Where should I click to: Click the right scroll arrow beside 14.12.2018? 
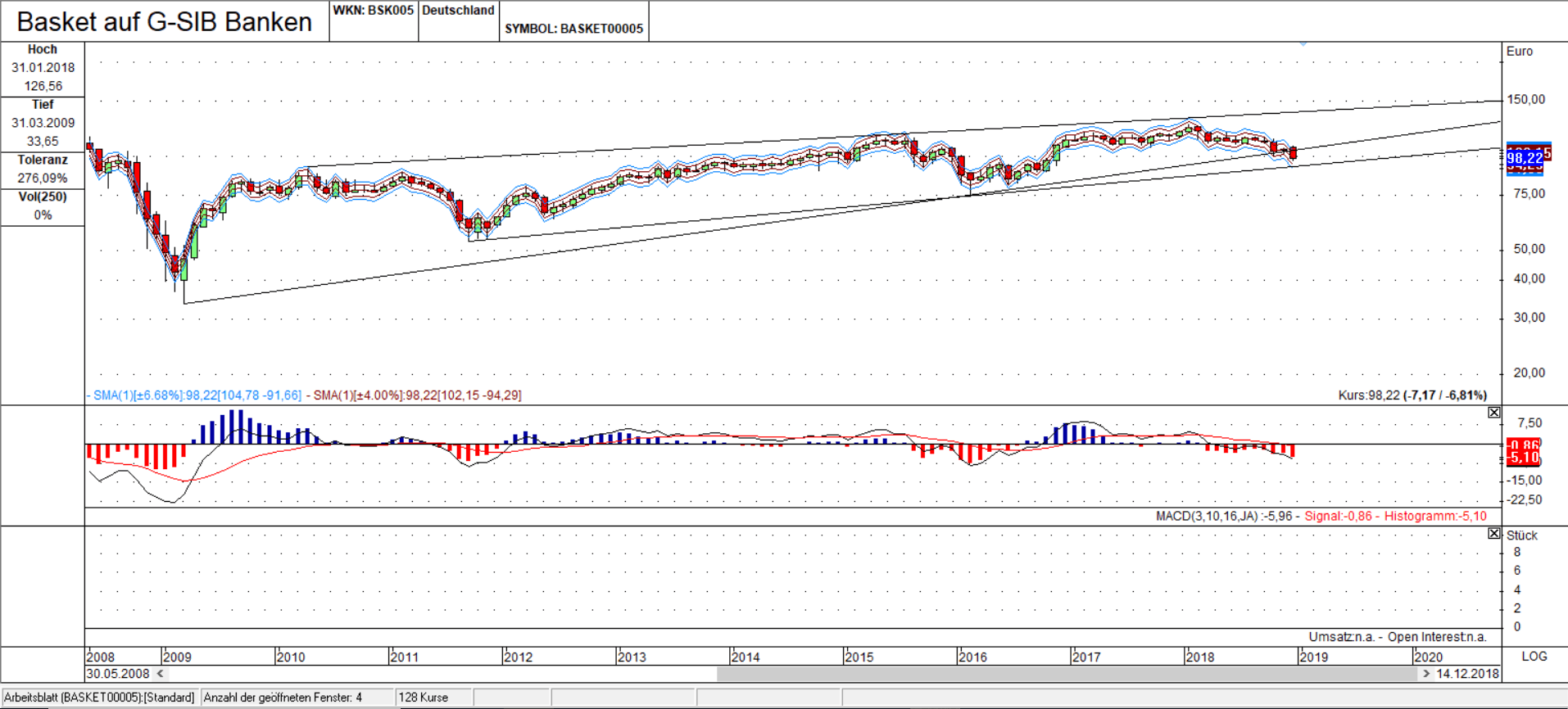[1426, 673]
